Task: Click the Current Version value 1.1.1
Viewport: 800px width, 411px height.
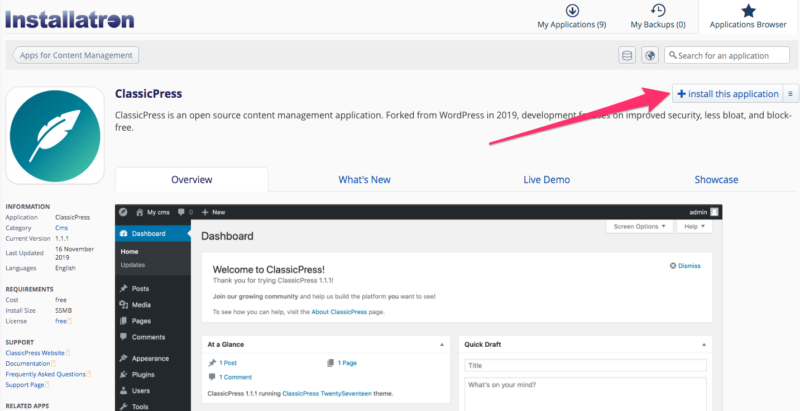Action: click(62, 239)
